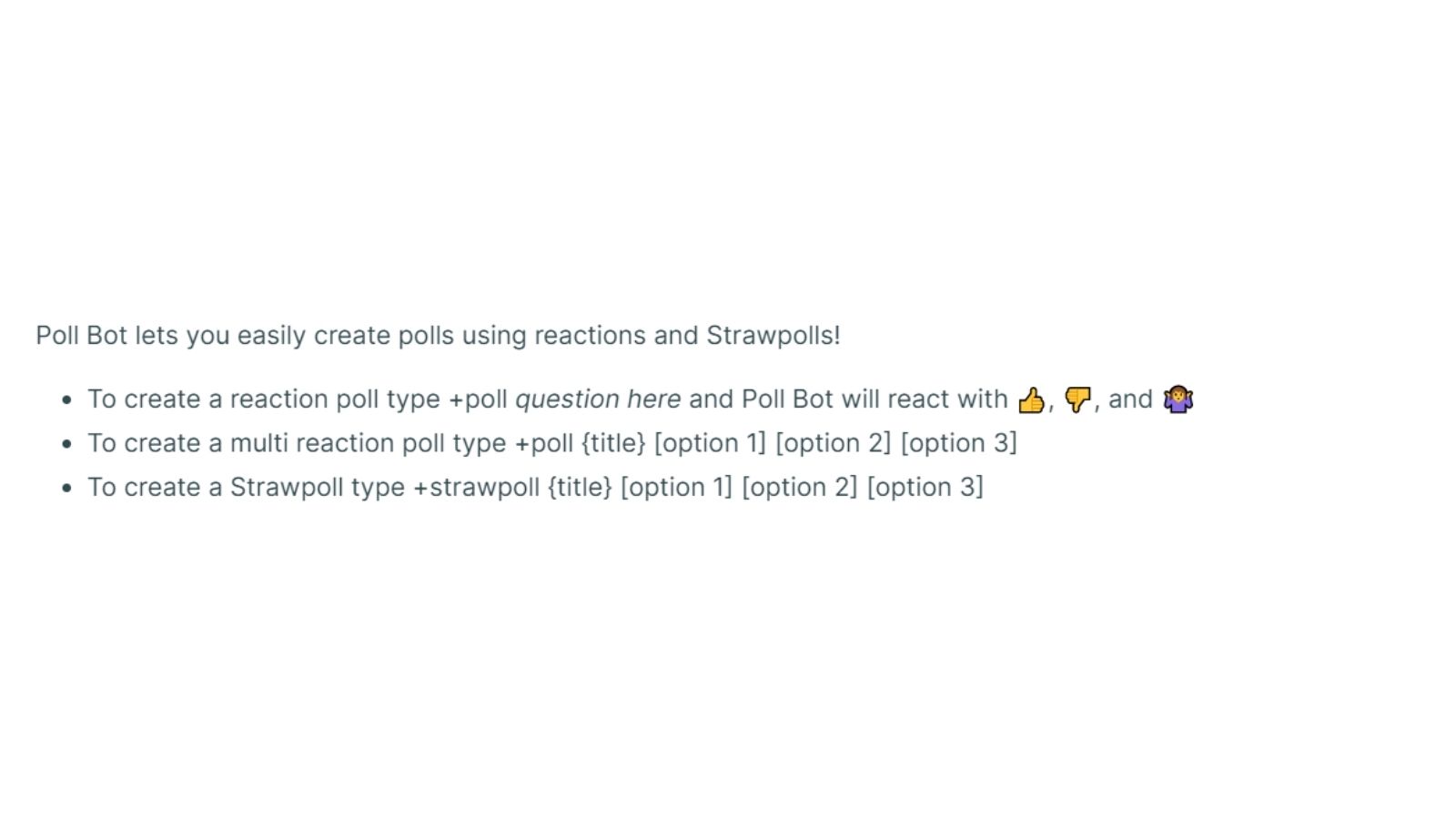This screenshot has width=1456, height=819.
Task: Click "{title}" in the Strawpoll line
Action: click(580, 488)
